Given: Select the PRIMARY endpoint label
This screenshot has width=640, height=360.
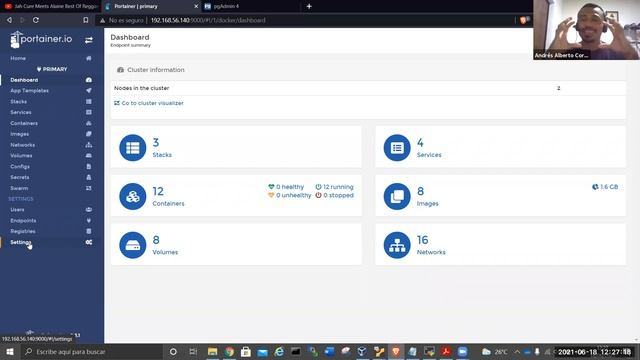Looking at the screenshot, I should click(52, 69).
